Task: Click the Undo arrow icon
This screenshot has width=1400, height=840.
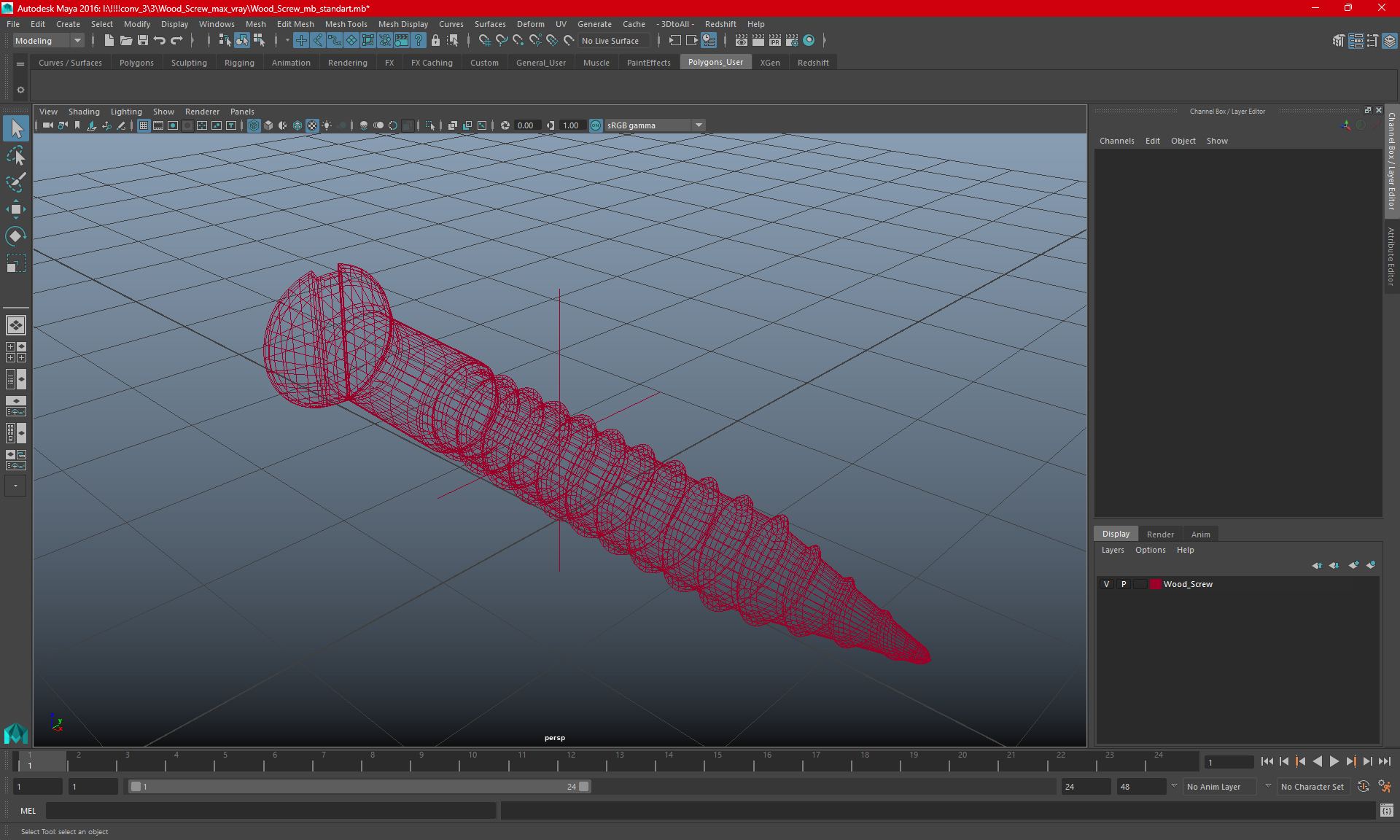Action: [x=160, y=41]
